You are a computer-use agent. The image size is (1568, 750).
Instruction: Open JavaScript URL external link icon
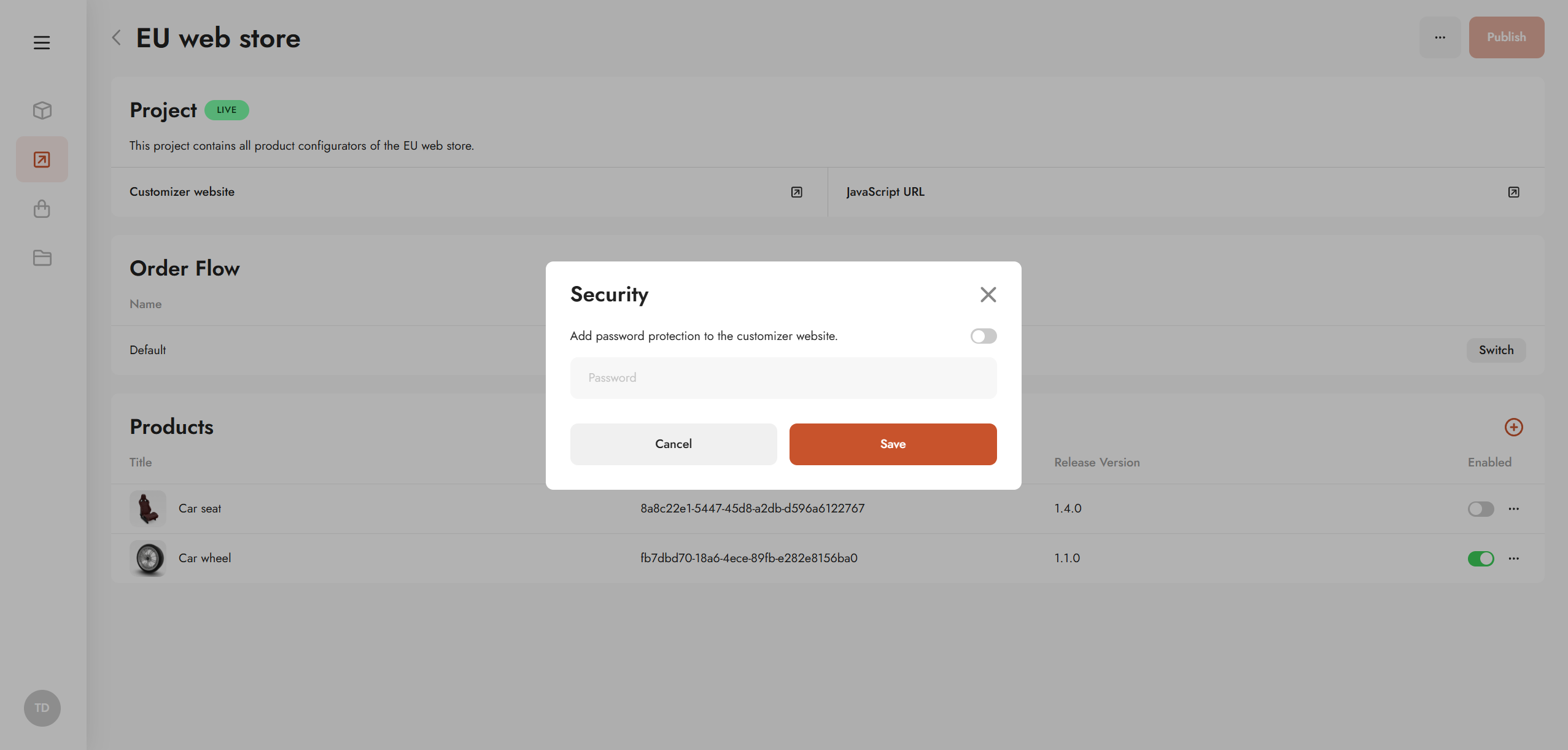coord(1513,192)
